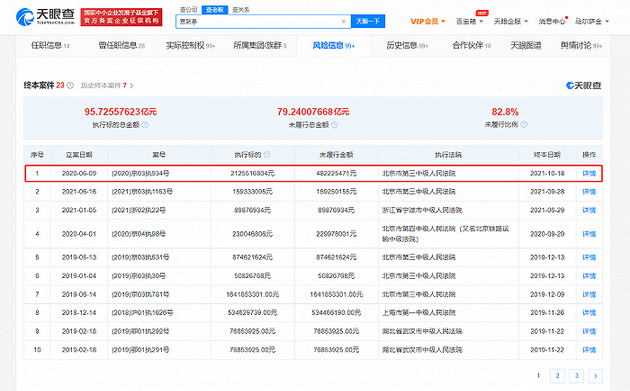Show help icon for 未履行总金额
The image size is (630, 391).
[x=334, y=125]
